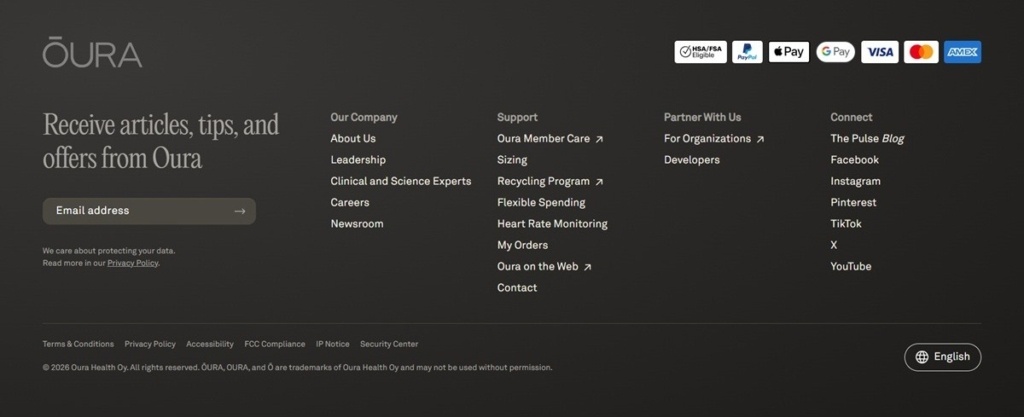Open the Recycling Program link
Screen dimensions: 1024x417
tap(550, 181)
